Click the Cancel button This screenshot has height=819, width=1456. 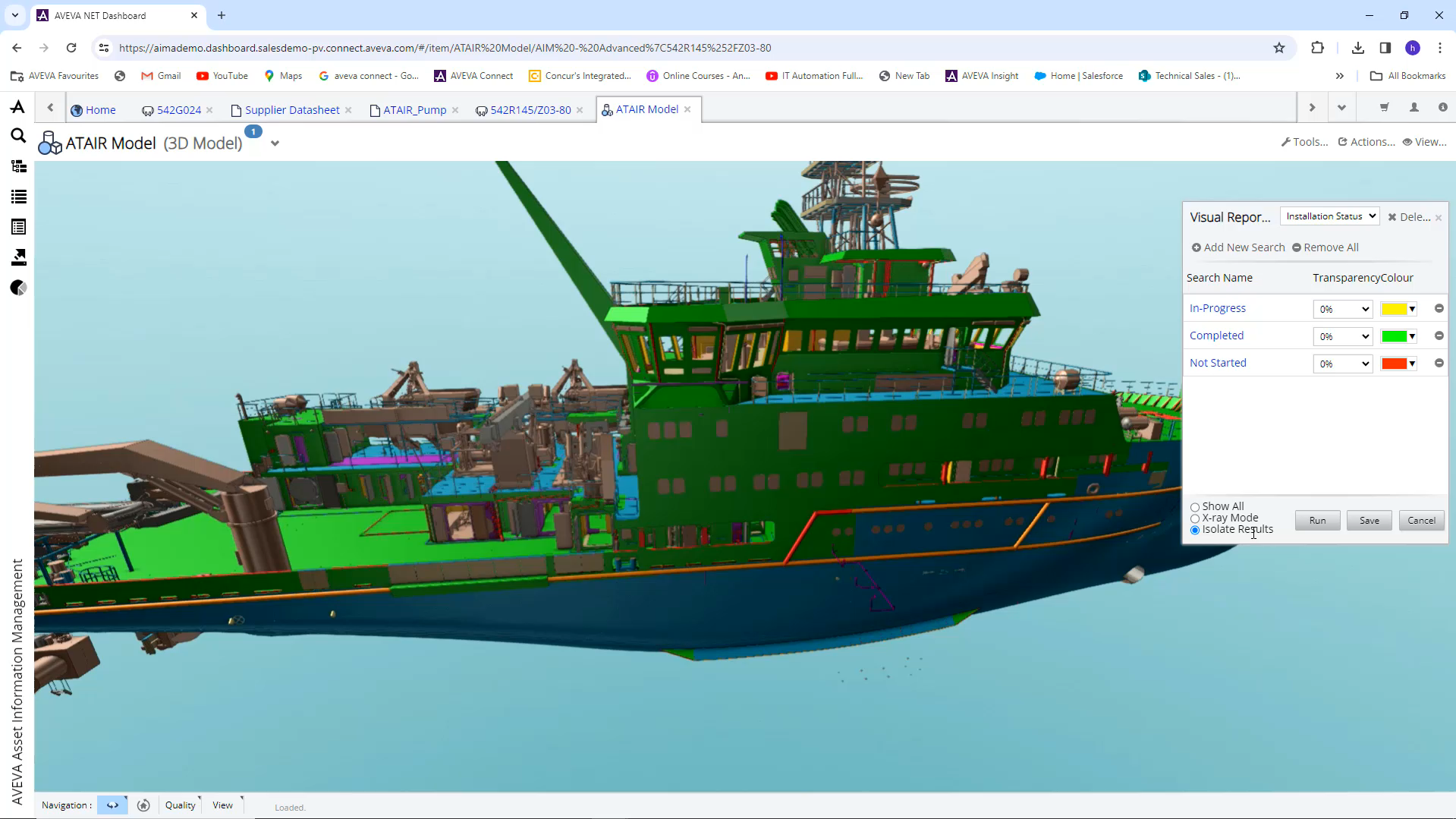[x=1421, y=521]
